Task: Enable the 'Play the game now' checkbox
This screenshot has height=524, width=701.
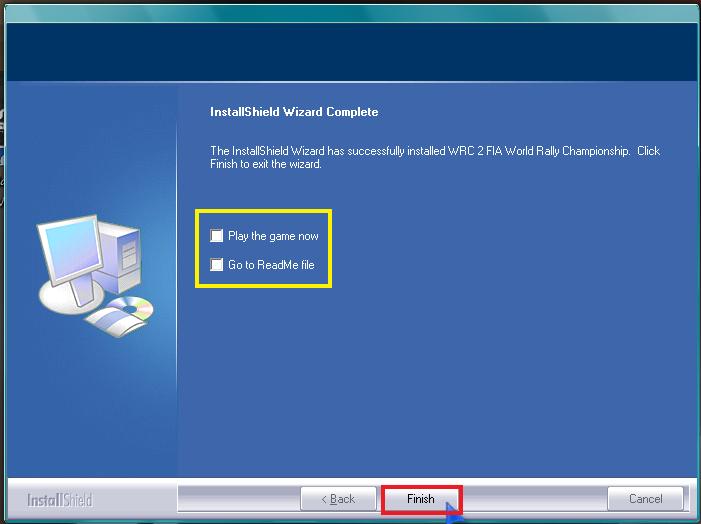Action: point(217,236)
